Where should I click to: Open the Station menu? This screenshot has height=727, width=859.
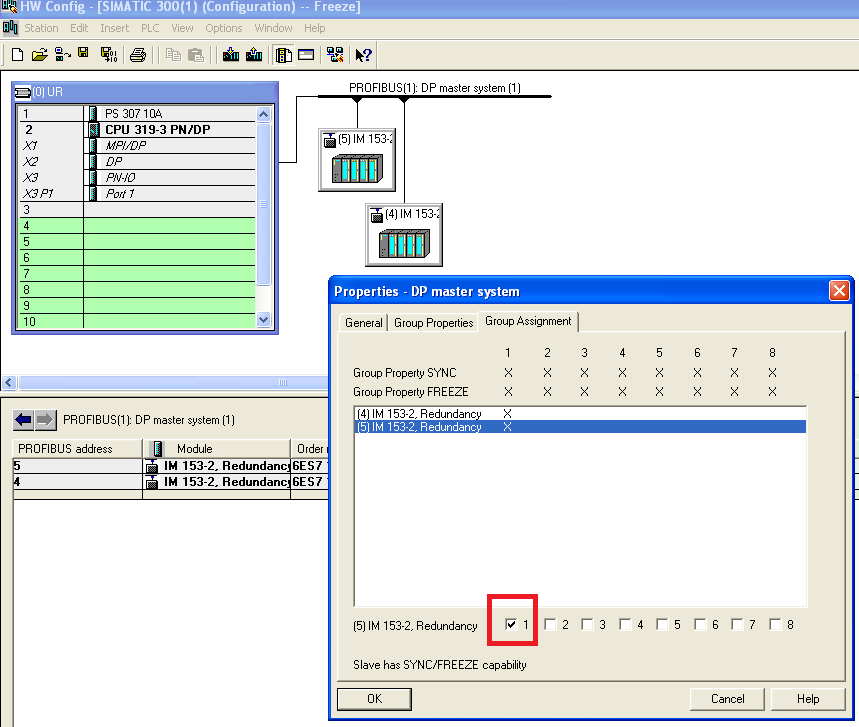click(41, 28)
